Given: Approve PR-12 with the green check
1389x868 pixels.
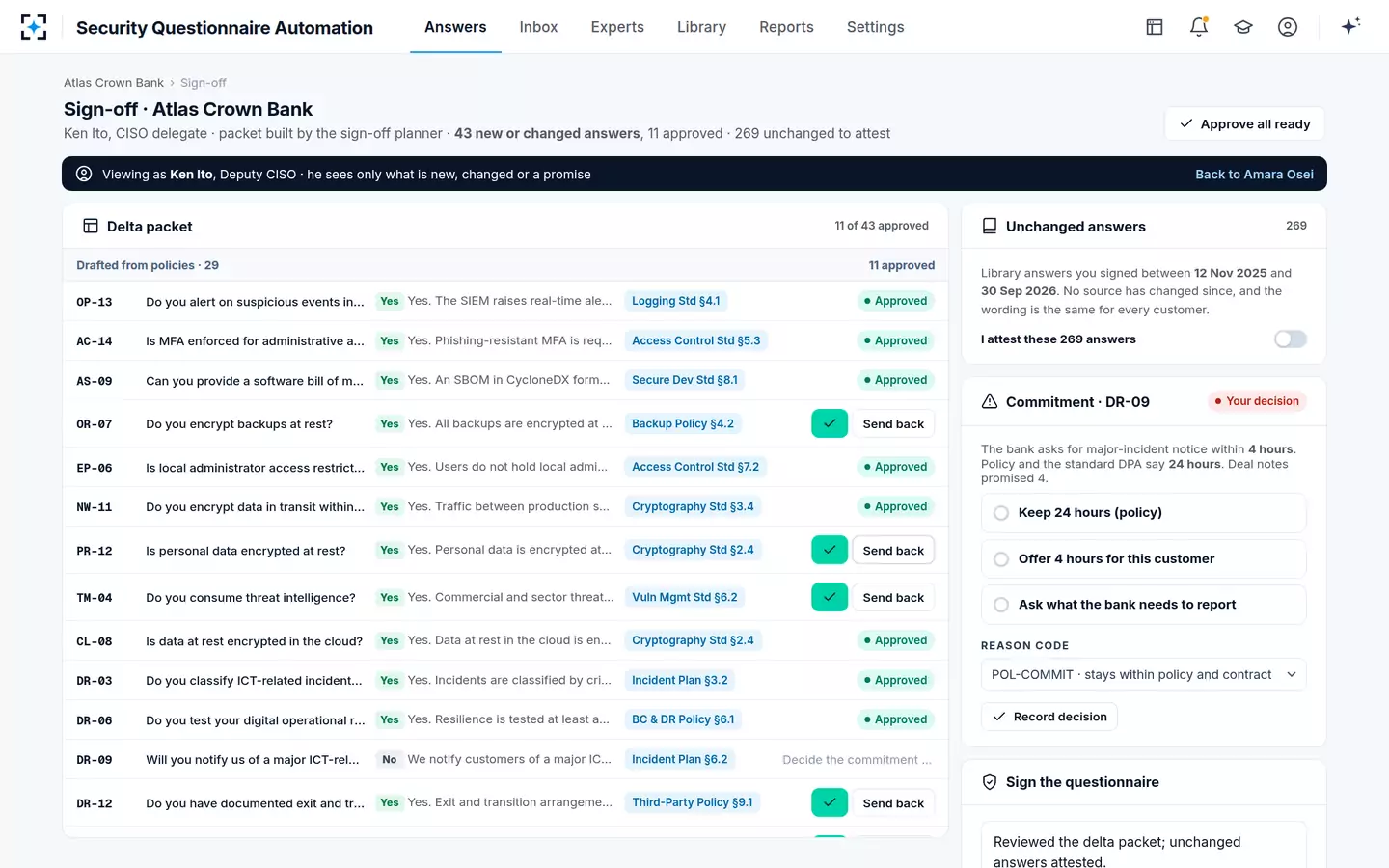Looking at the screenshot, I should [x=830, y=550].
